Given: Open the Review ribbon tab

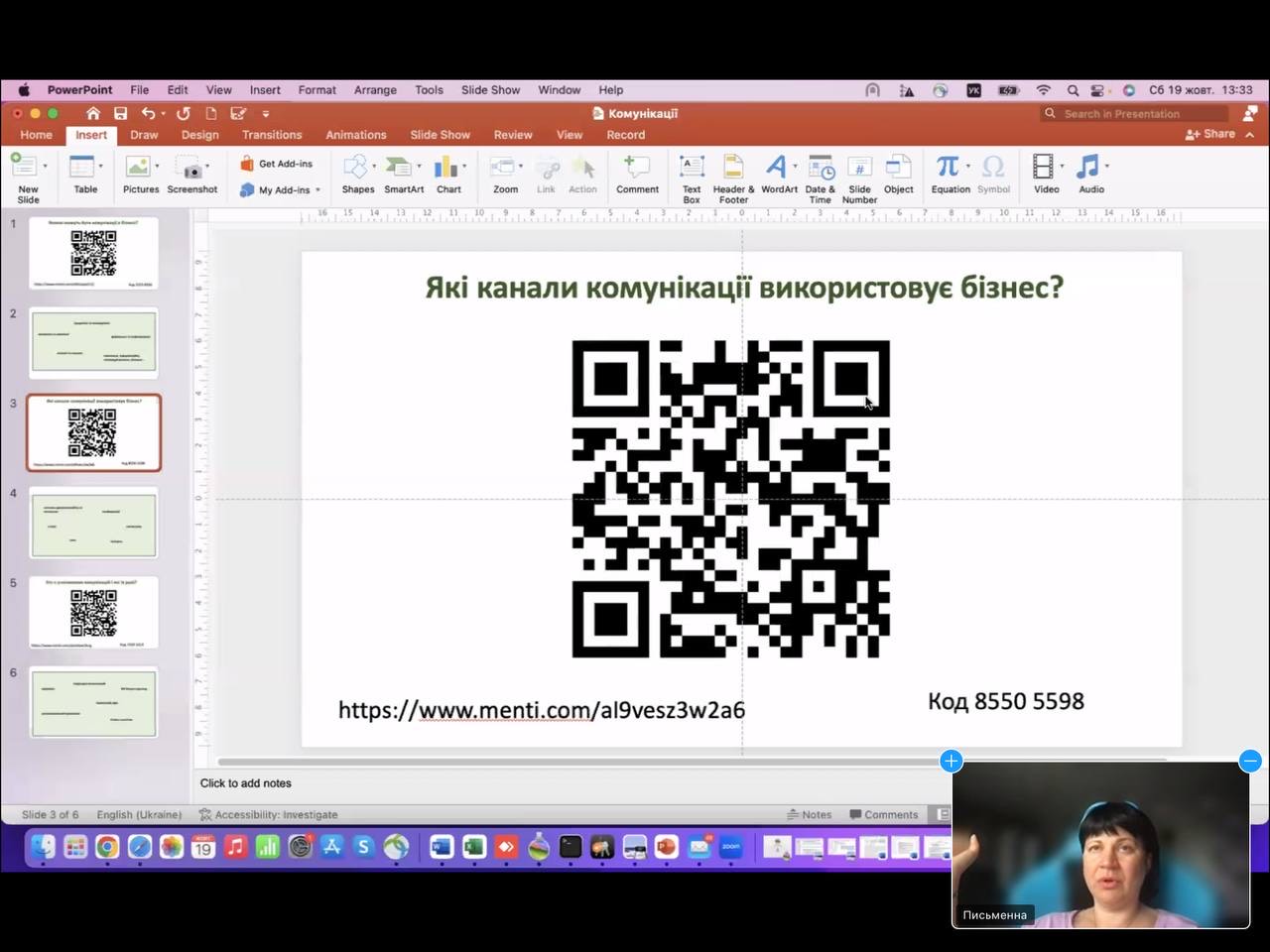Looking at the screenshot, I should pos(513,135).
